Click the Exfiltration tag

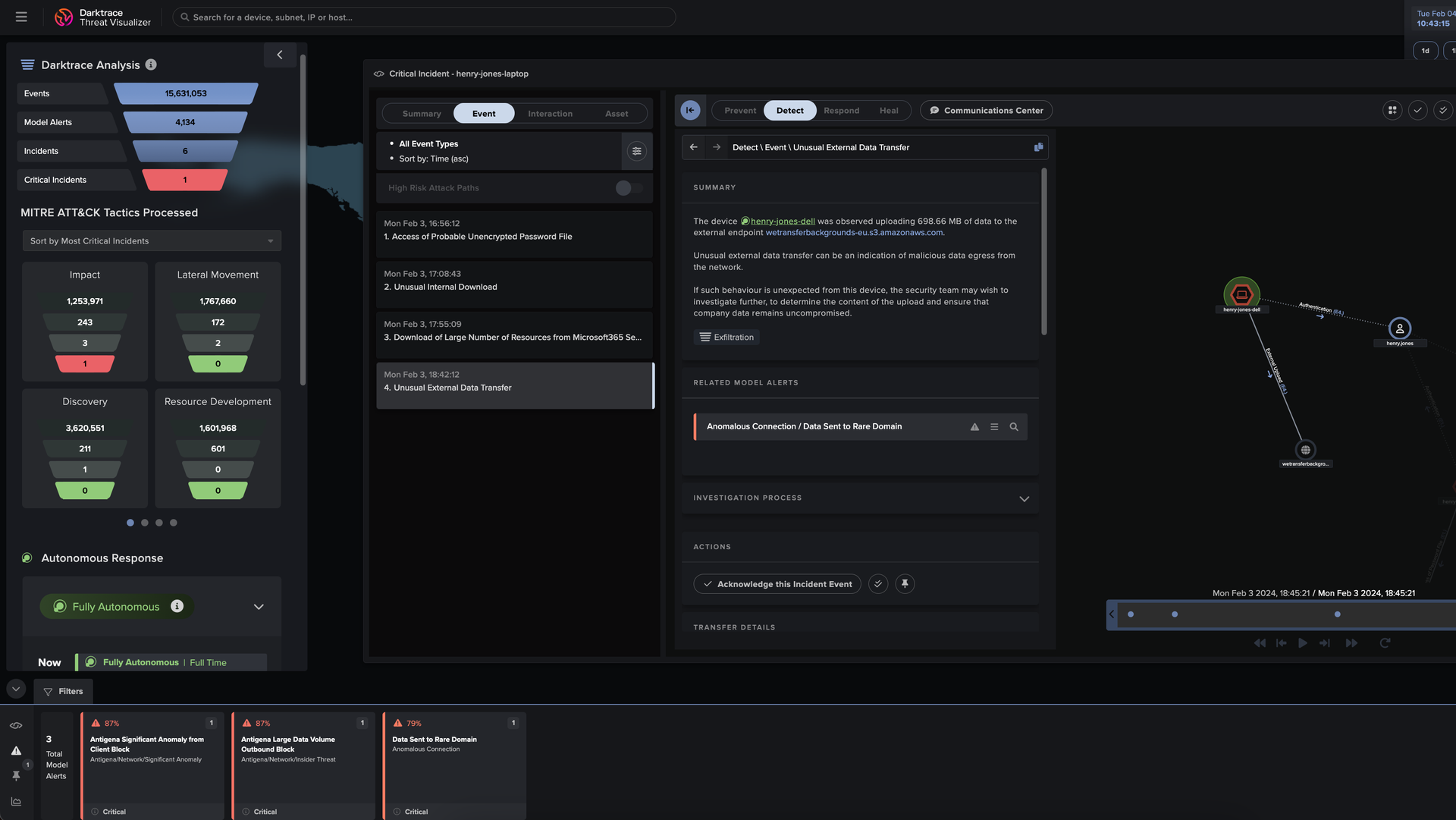tap(726, 338)
